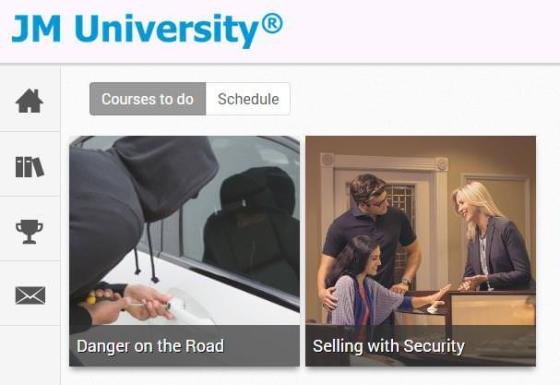Click the word University in the header
The width and height of the screenshot is (560, 385).
[168, 30]
